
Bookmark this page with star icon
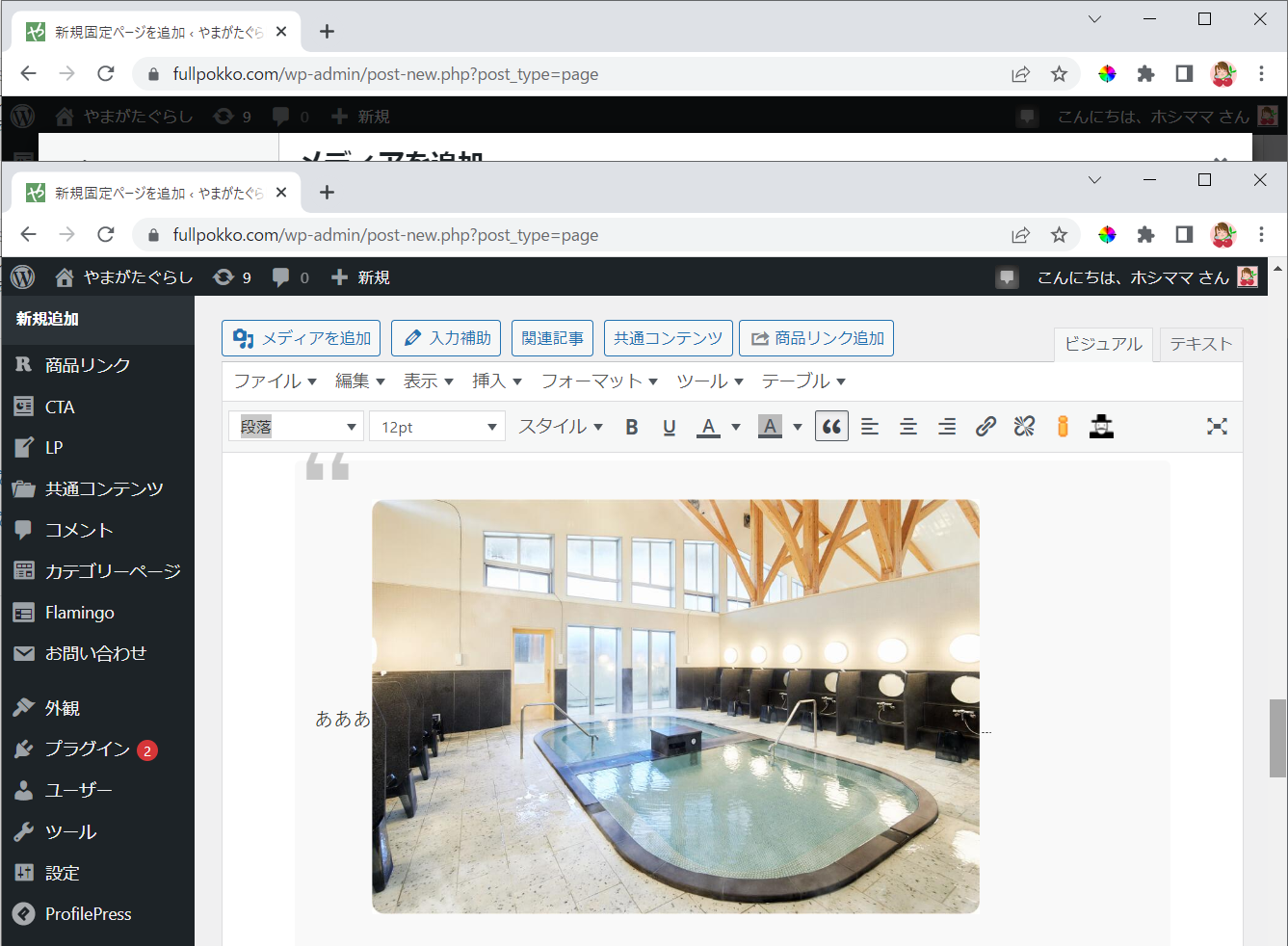click(x=1059, y=235)
